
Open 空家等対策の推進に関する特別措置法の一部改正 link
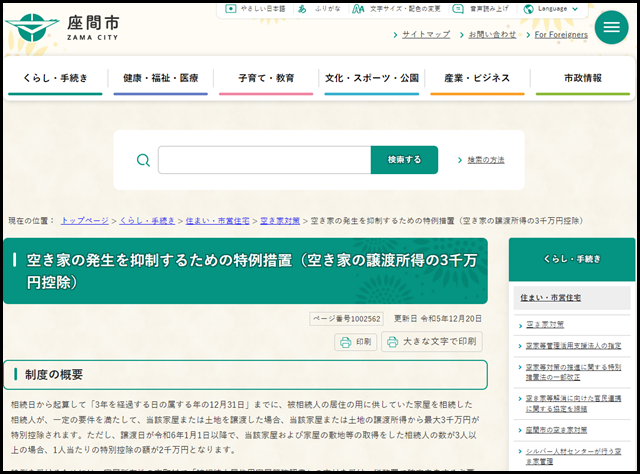(x=573, y=372)
